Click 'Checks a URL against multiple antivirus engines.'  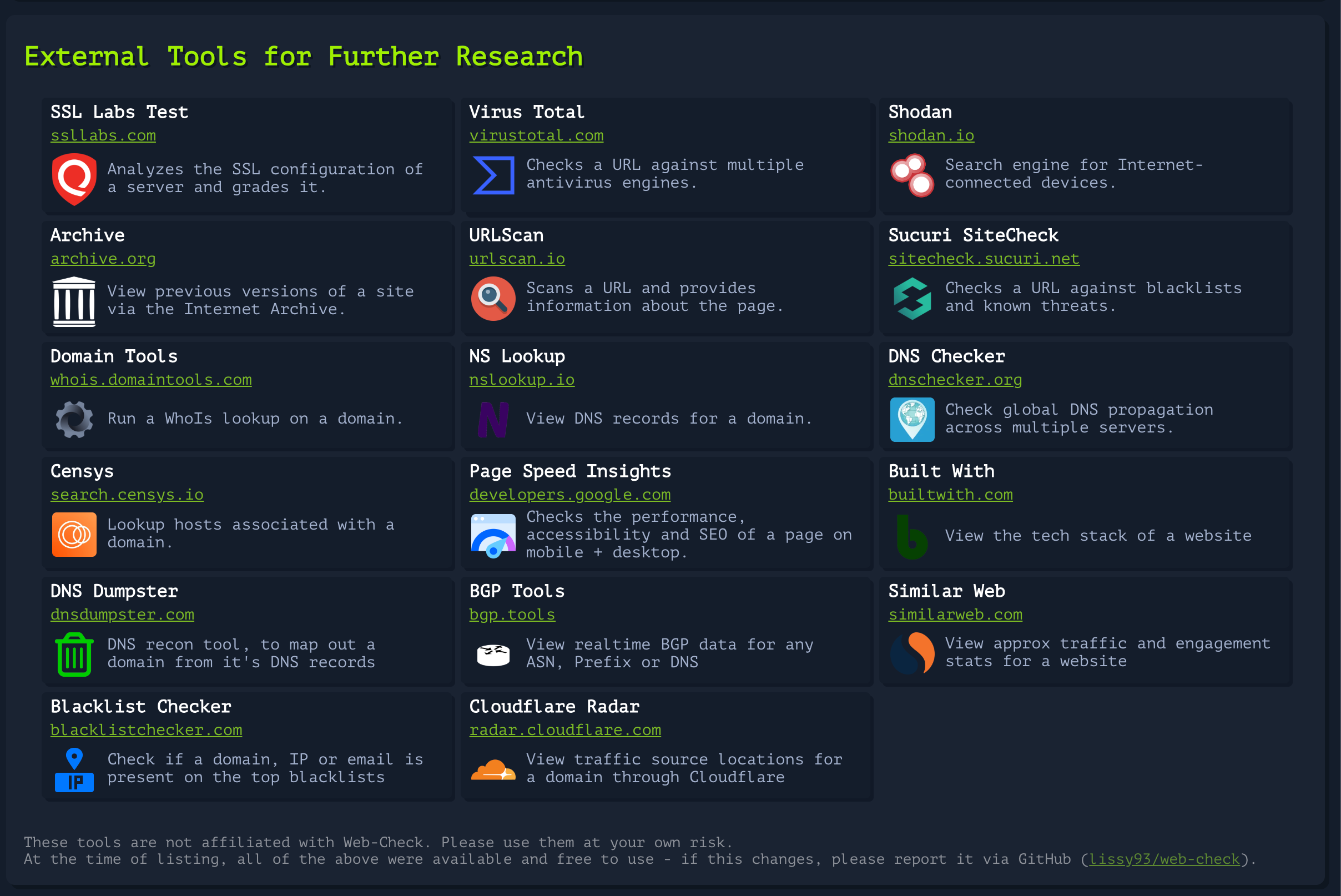[x=665, y=174]
